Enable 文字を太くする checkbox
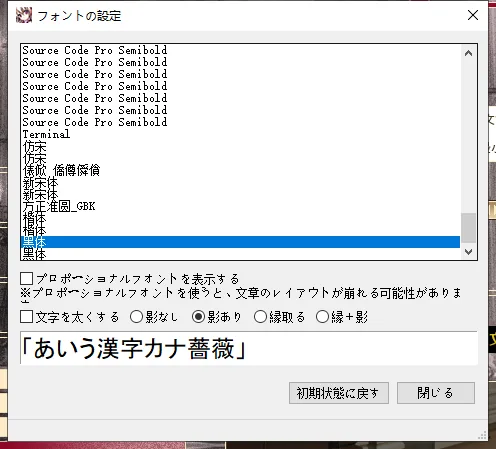The image size is (496, 449). pos(27,317)
